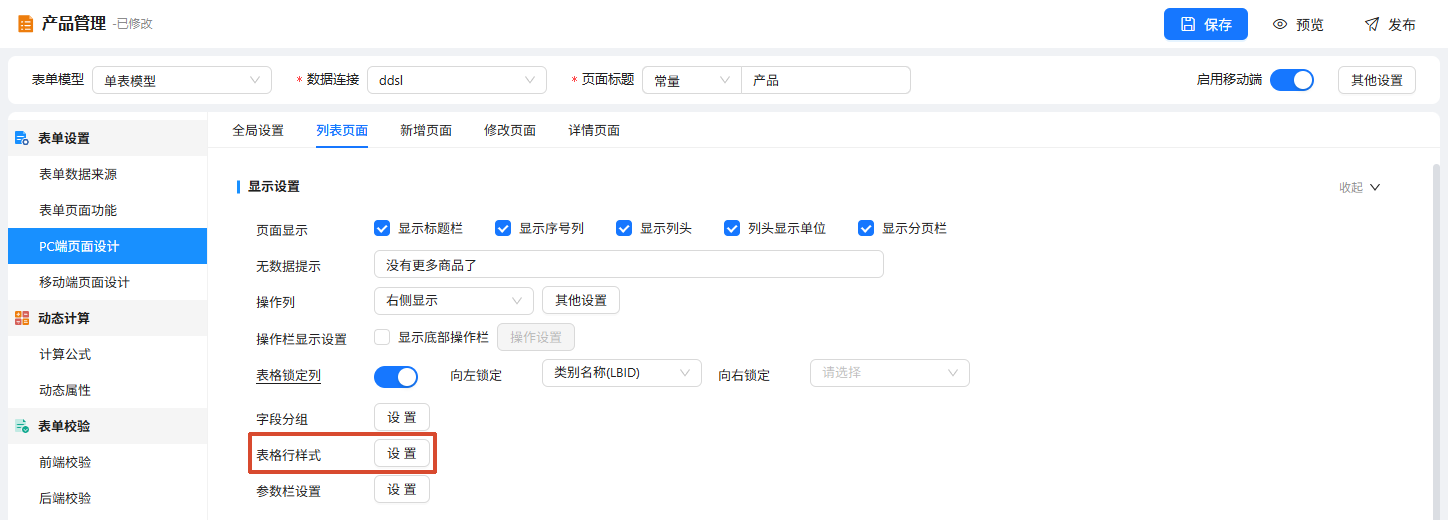Screen dimensions: 1448x520
Task: Select PC端页面设计 in sidebar
Action: (107, 246)
